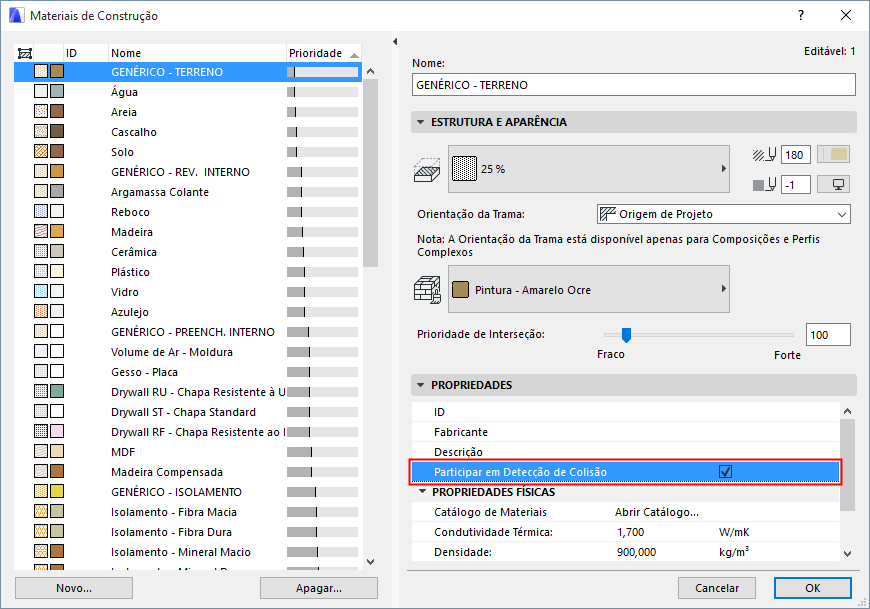Viewport: 870px width, 609px height.
Task: Click the foreground pen color swatch
Action: click(833, 155)
